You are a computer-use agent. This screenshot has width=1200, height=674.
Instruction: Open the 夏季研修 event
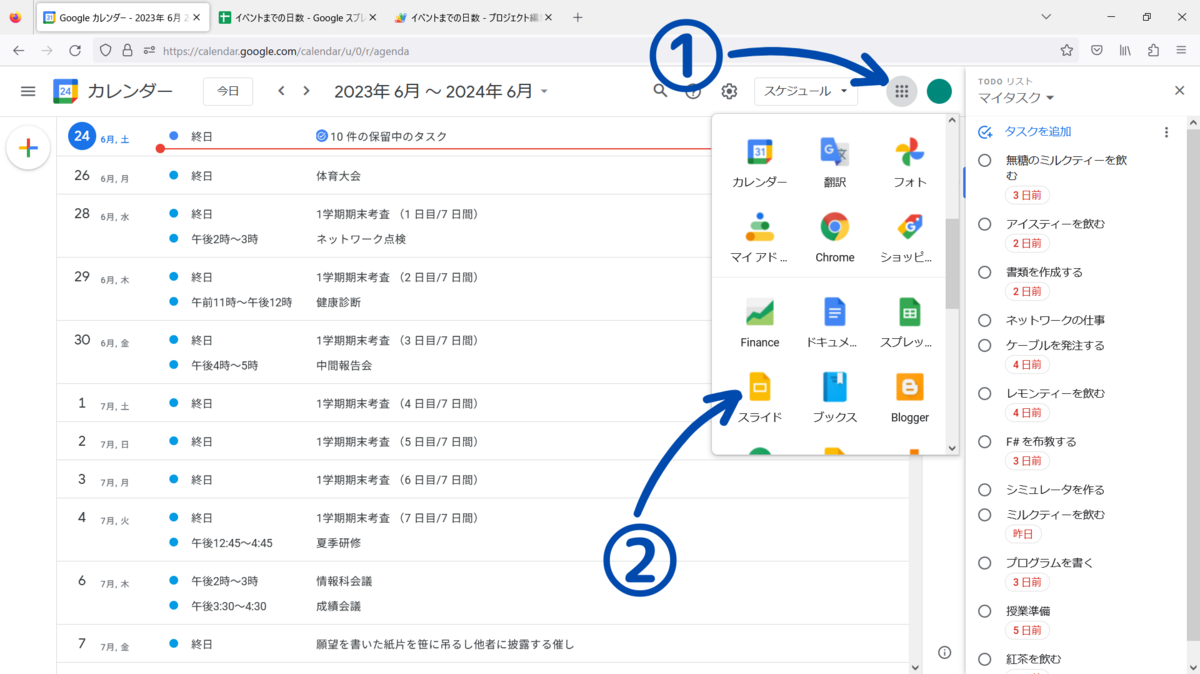tap(338, 543)
